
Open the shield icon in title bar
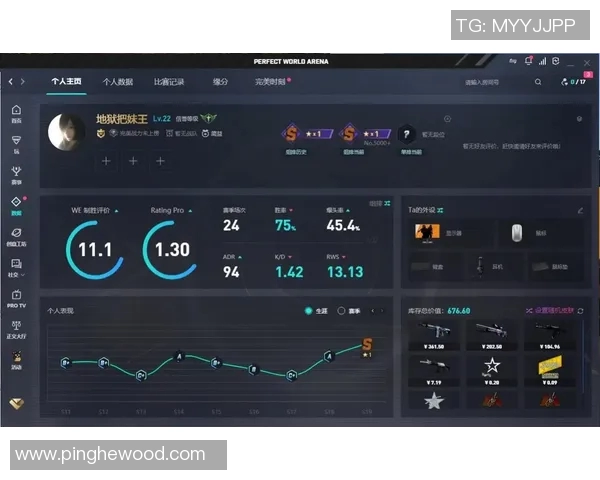pyautogui.click(x=556, y=61)
